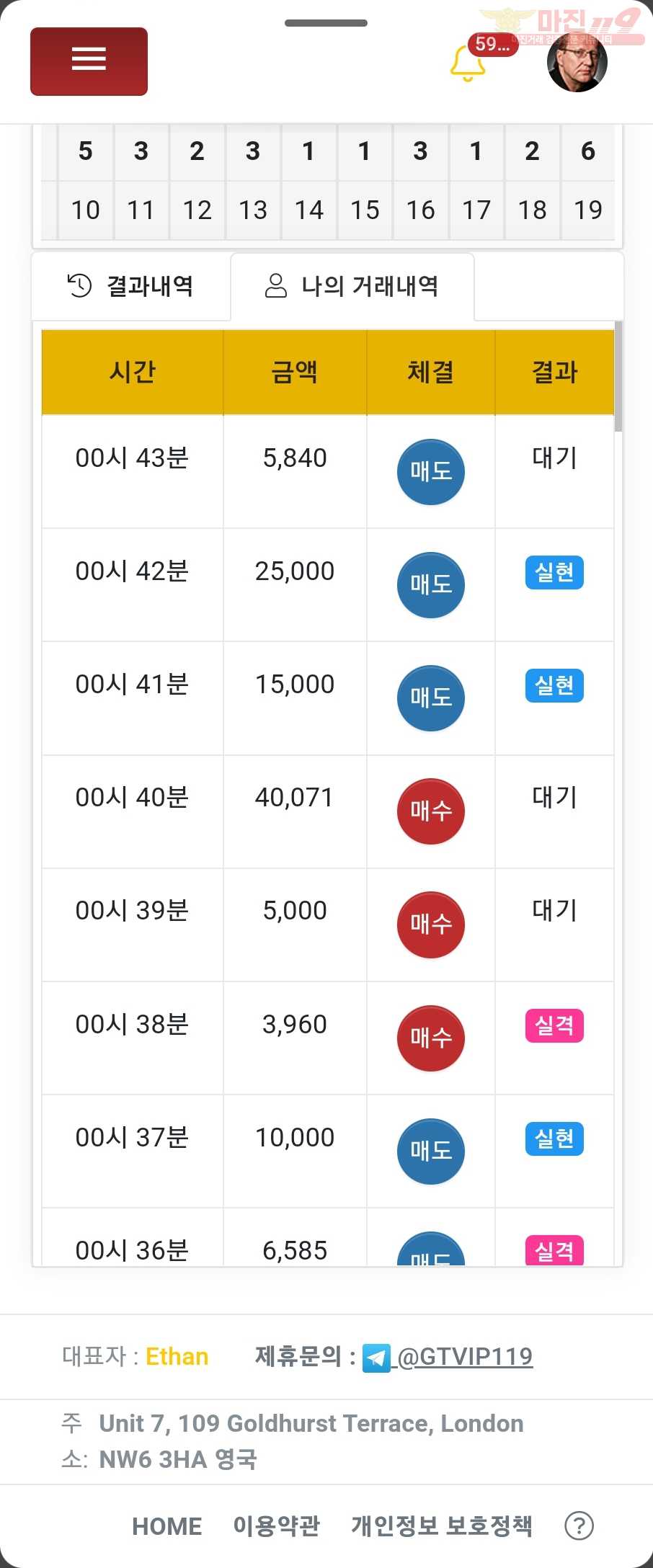Open the @GTVIP119 Telegram link
Image resolution: width=653 pixels, height=1568 pixels.
465,1357
